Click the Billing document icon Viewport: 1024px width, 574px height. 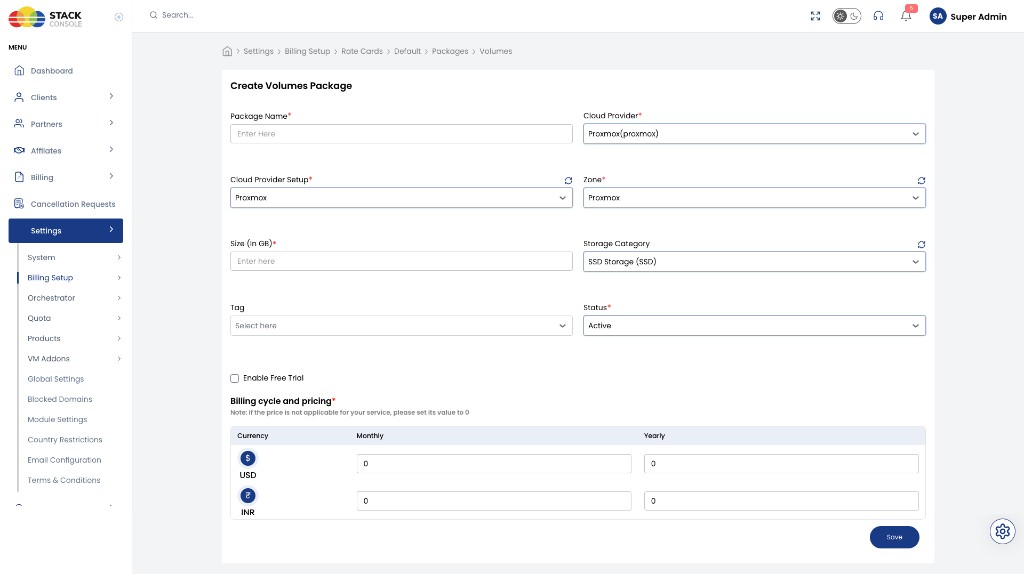click(x=19, y=177)
